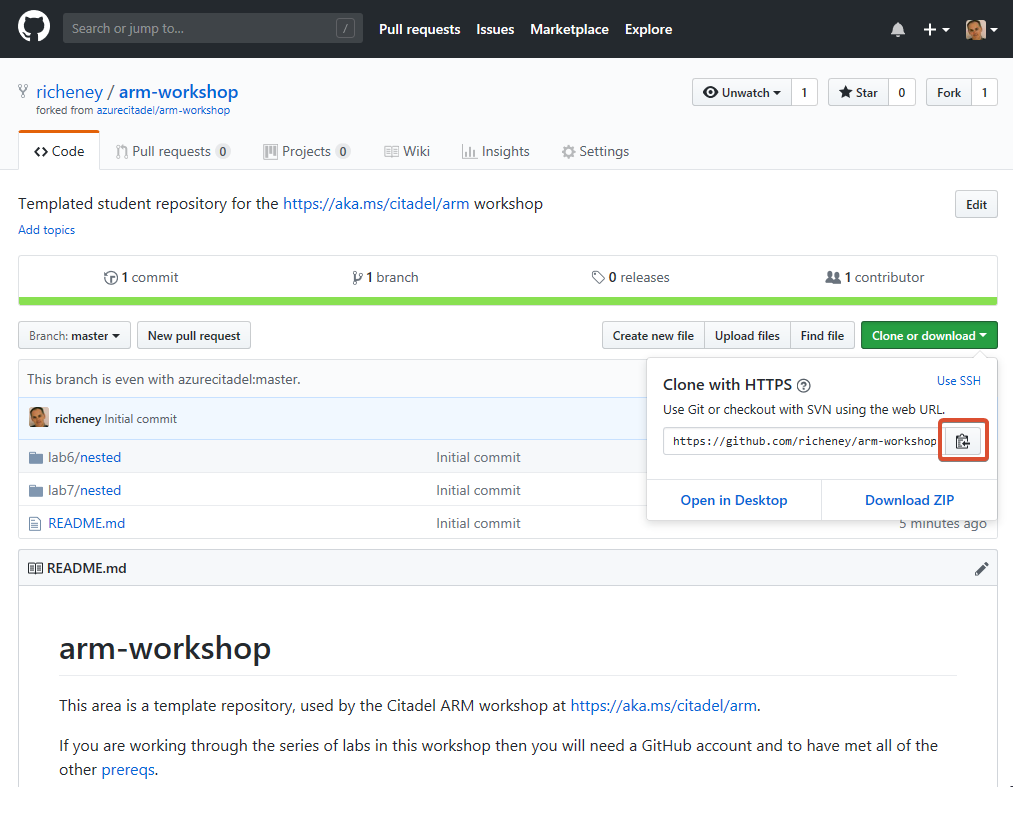
Task: Edit README.md with the pencil icon
Action: point(981,568)
